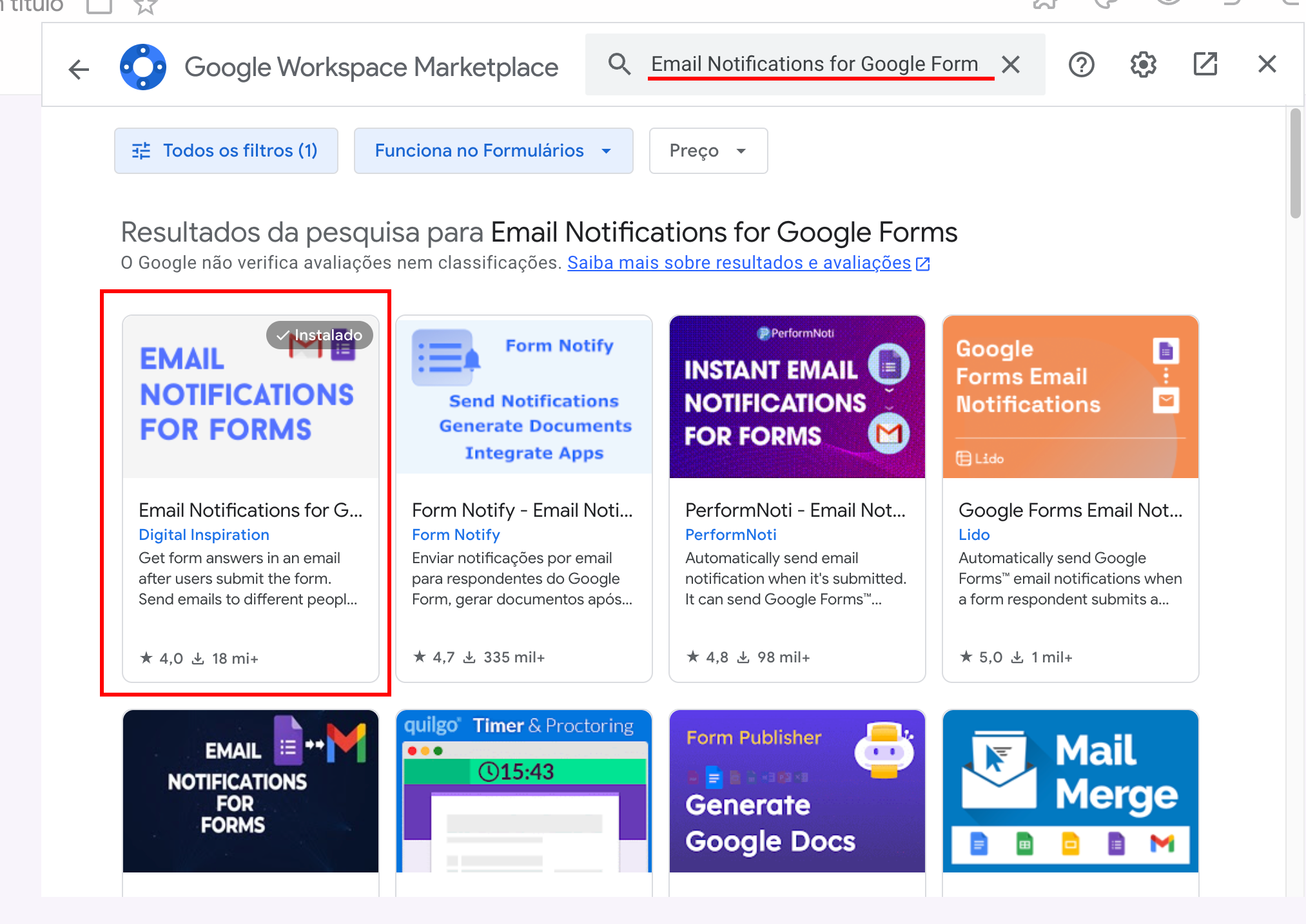The width and height of the screenshot is (1306, 924).
Task: Open Marketplace in new window icon
Action: 1205,64
